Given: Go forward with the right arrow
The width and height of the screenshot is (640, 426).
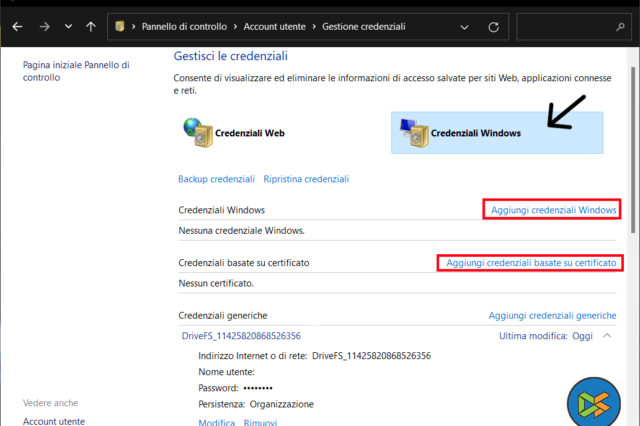Looking at the screenshot, I should click(x=44, y=27).
